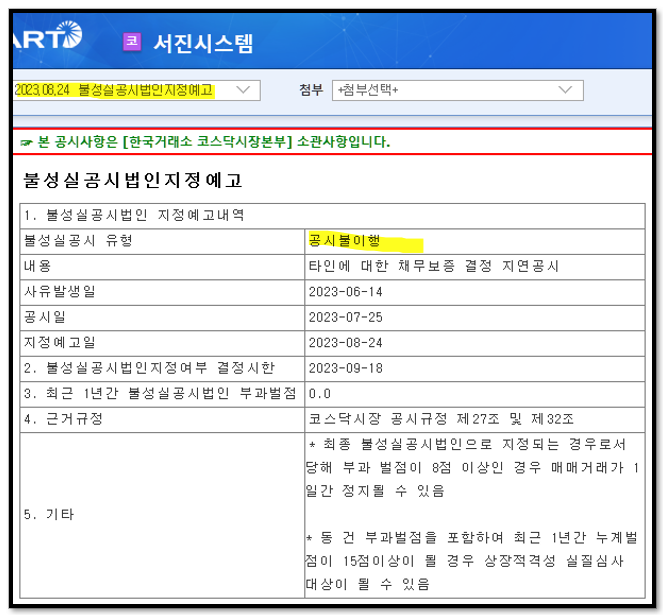
Task: Click the note about 8점 이상 매매거래 정지
Action: click(471, 468)
